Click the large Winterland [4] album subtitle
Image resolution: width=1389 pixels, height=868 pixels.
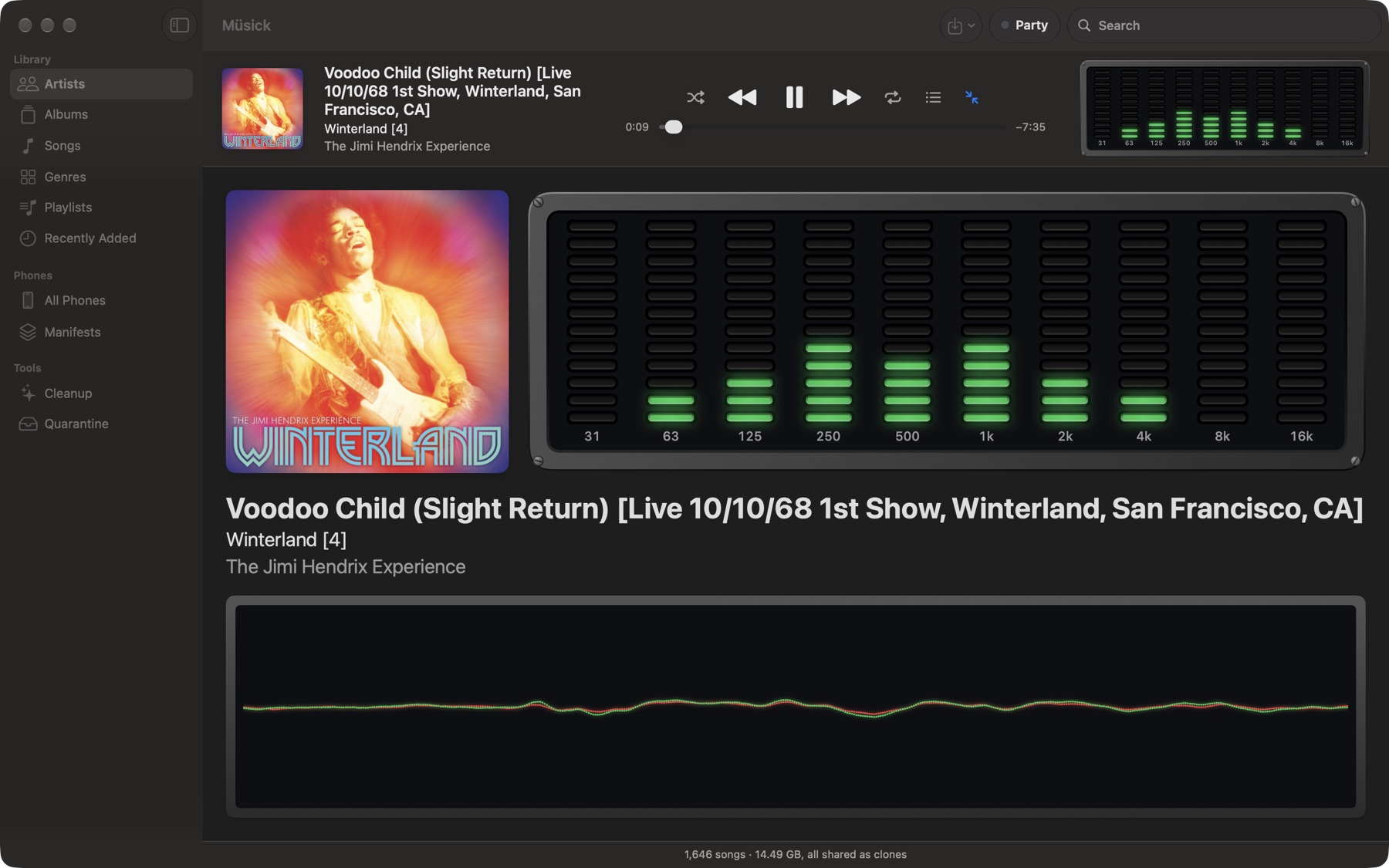point(286,539)
